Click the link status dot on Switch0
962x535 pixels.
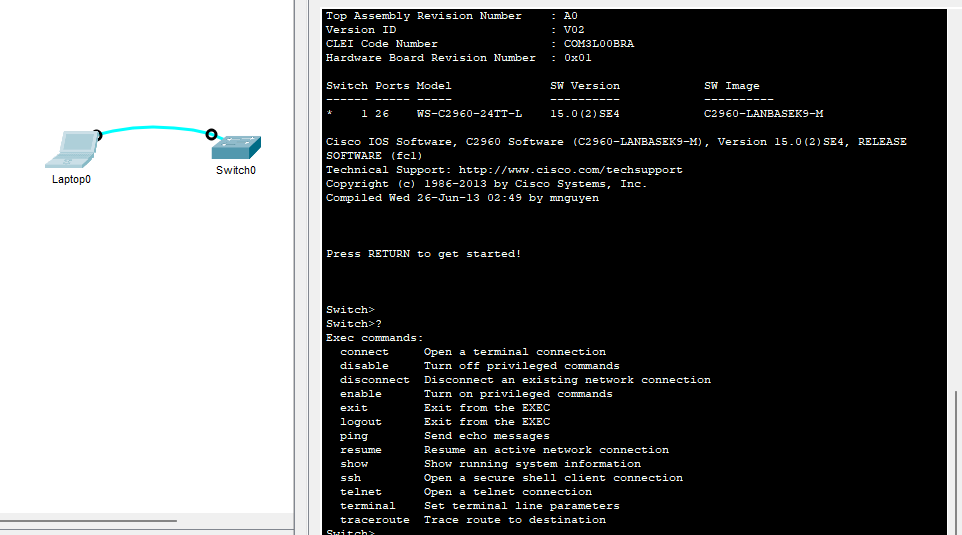point(211,134)
